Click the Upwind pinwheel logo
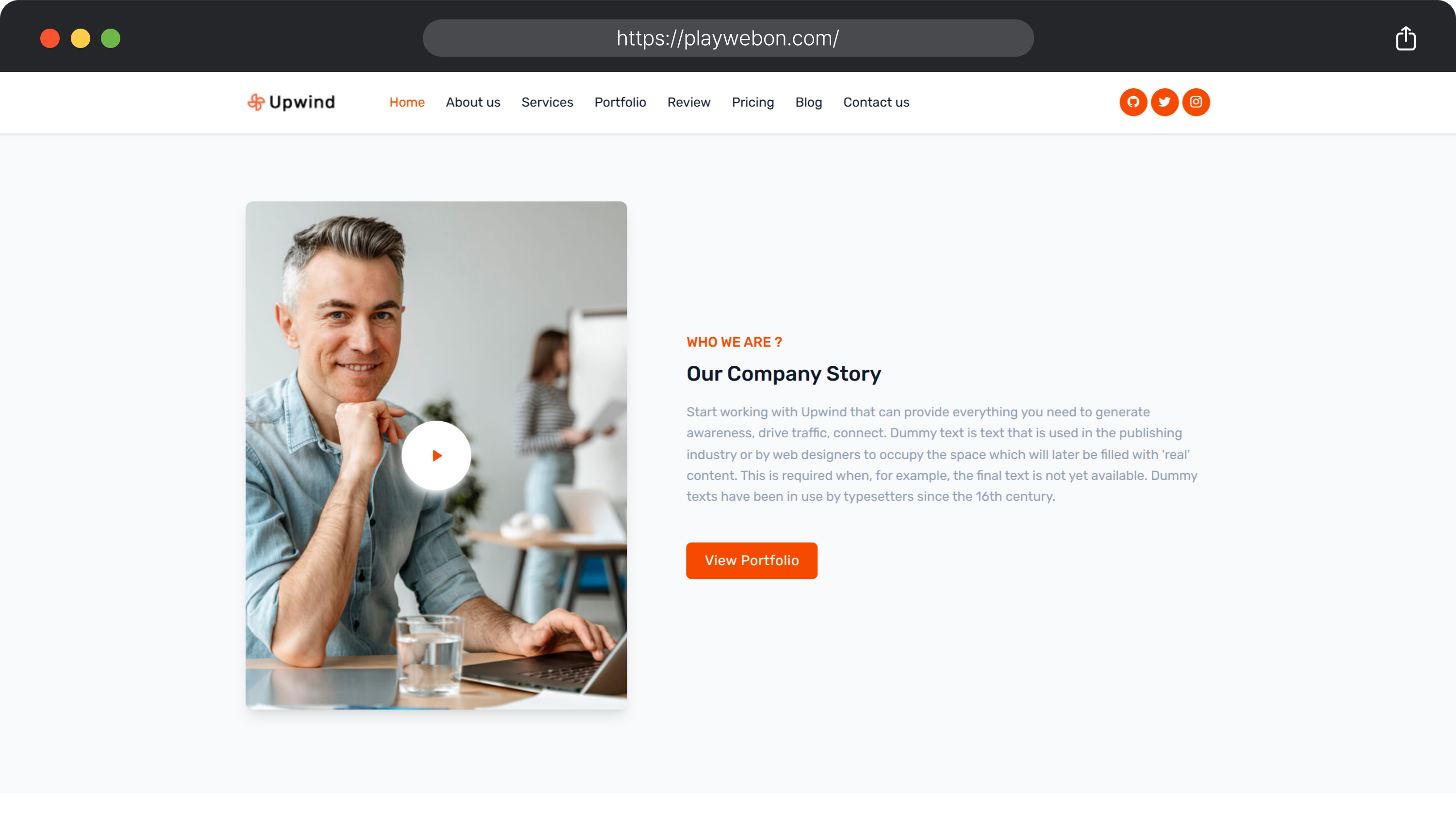 pos(256,102)
